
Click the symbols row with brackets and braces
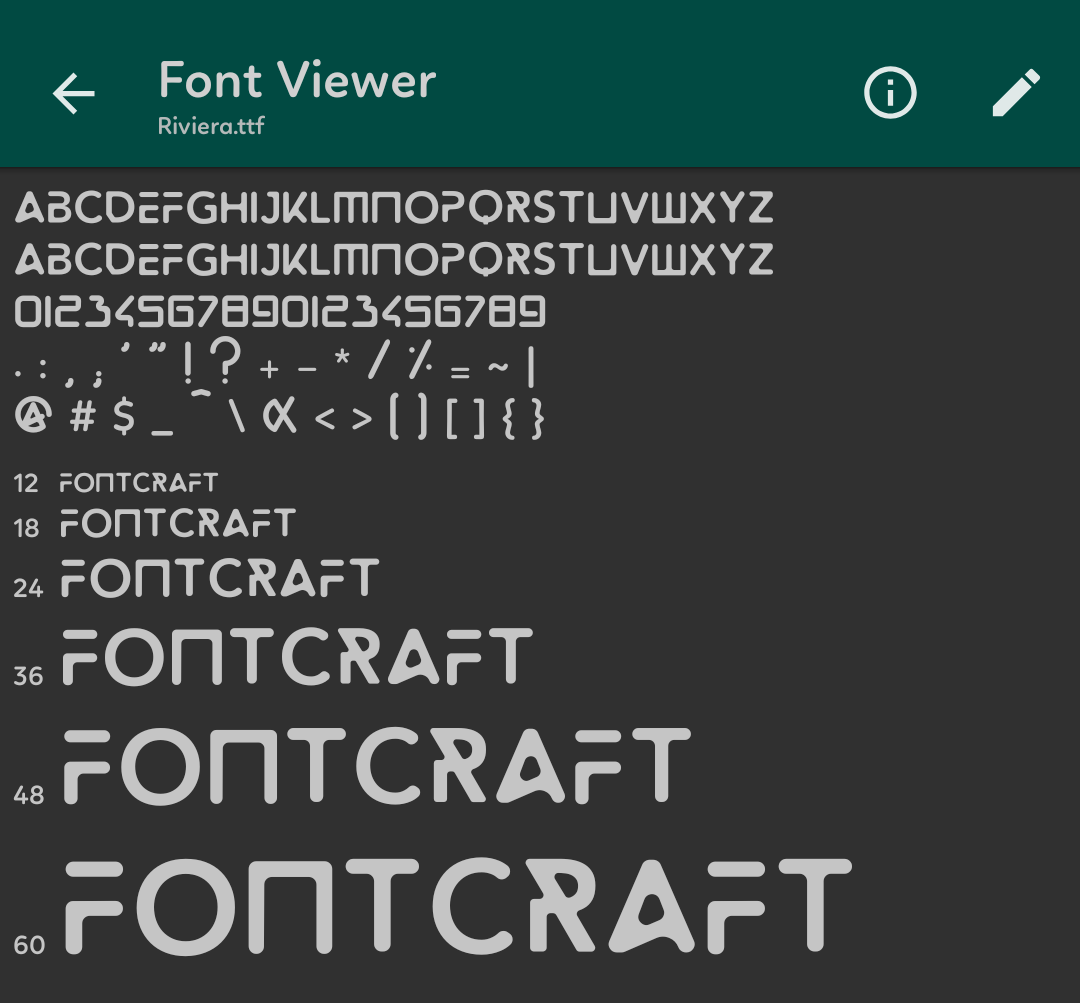point(280,415)
